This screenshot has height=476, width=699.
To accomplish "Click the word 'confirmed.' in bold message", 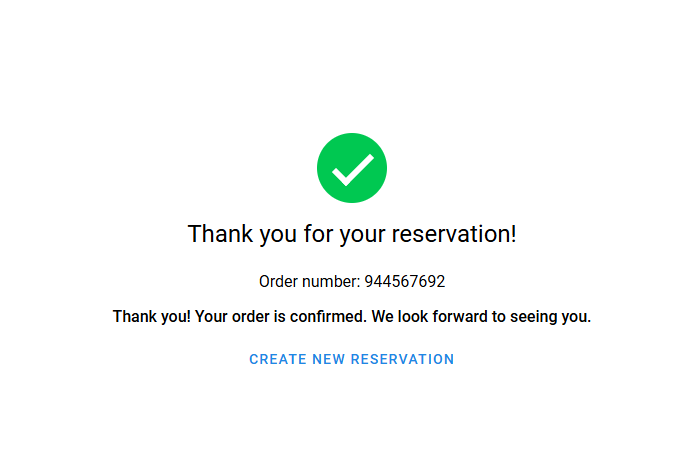I will coord(328,317).
